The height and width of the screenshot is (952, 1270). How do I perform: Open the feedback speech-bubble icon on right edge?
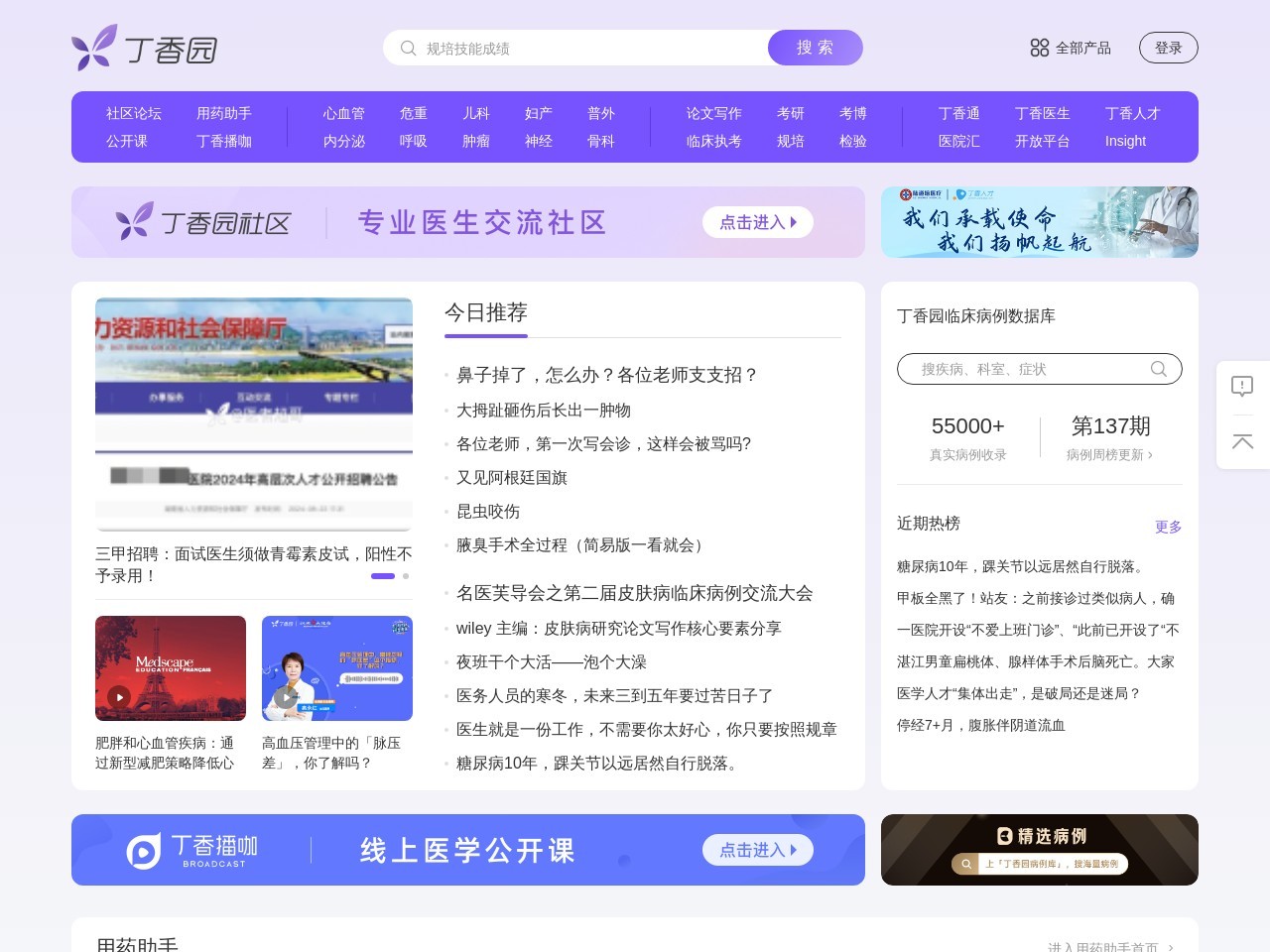pos(1242,387)
